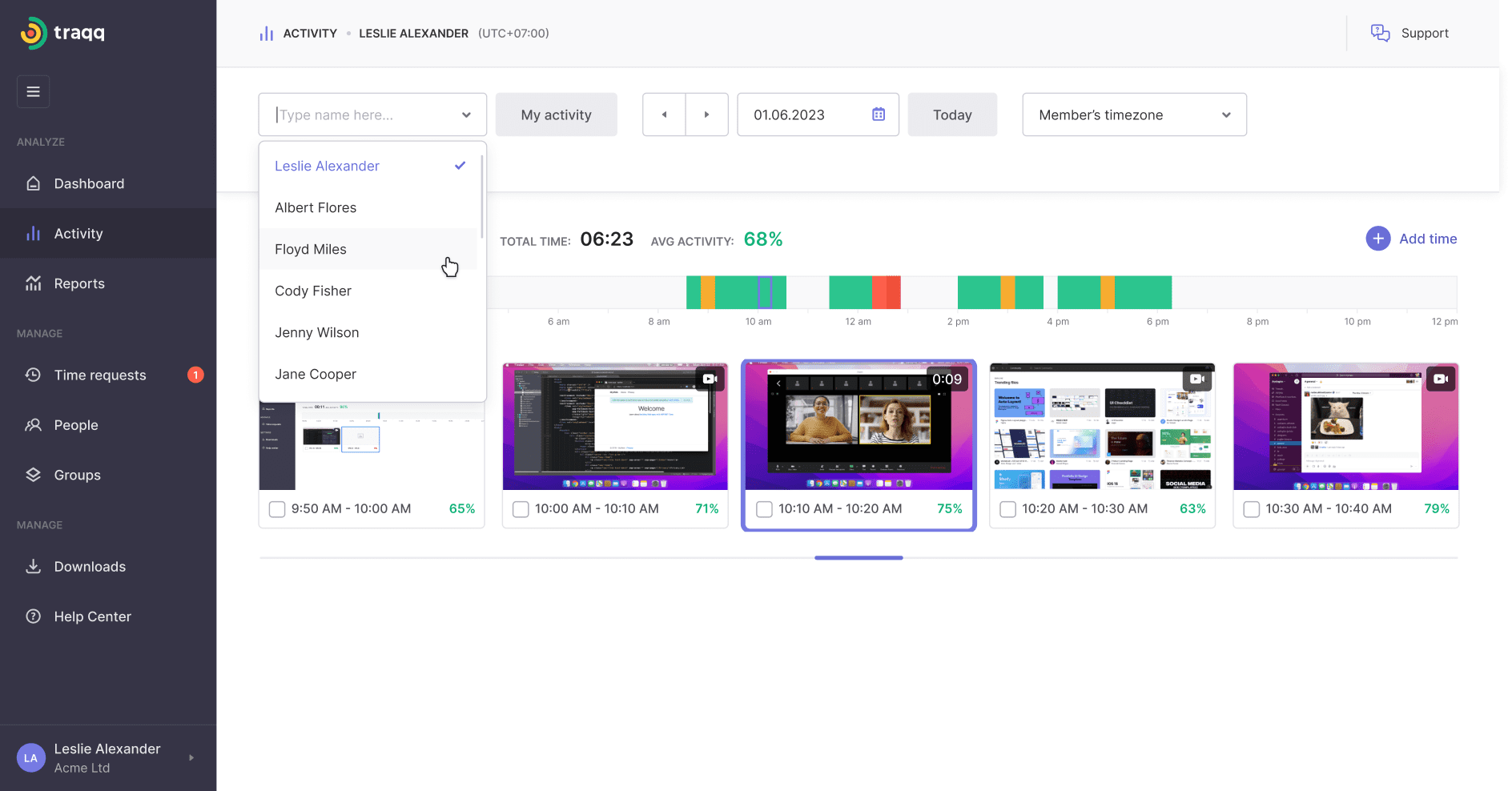
Task: Click red segment on activity timeline
Action: 886,292
